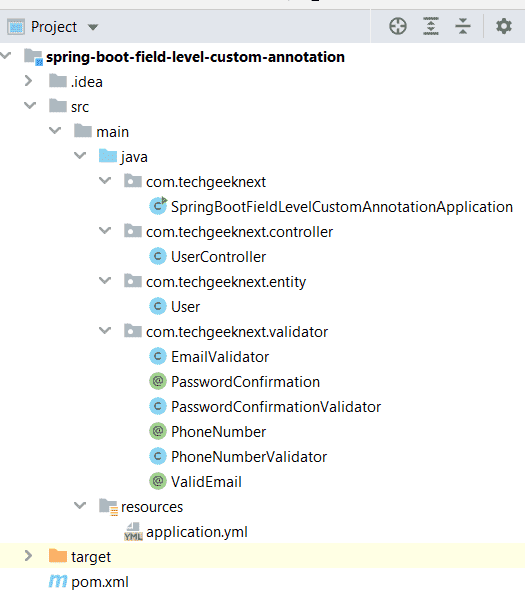Collapse the resources folder

[x=80, y=505]
